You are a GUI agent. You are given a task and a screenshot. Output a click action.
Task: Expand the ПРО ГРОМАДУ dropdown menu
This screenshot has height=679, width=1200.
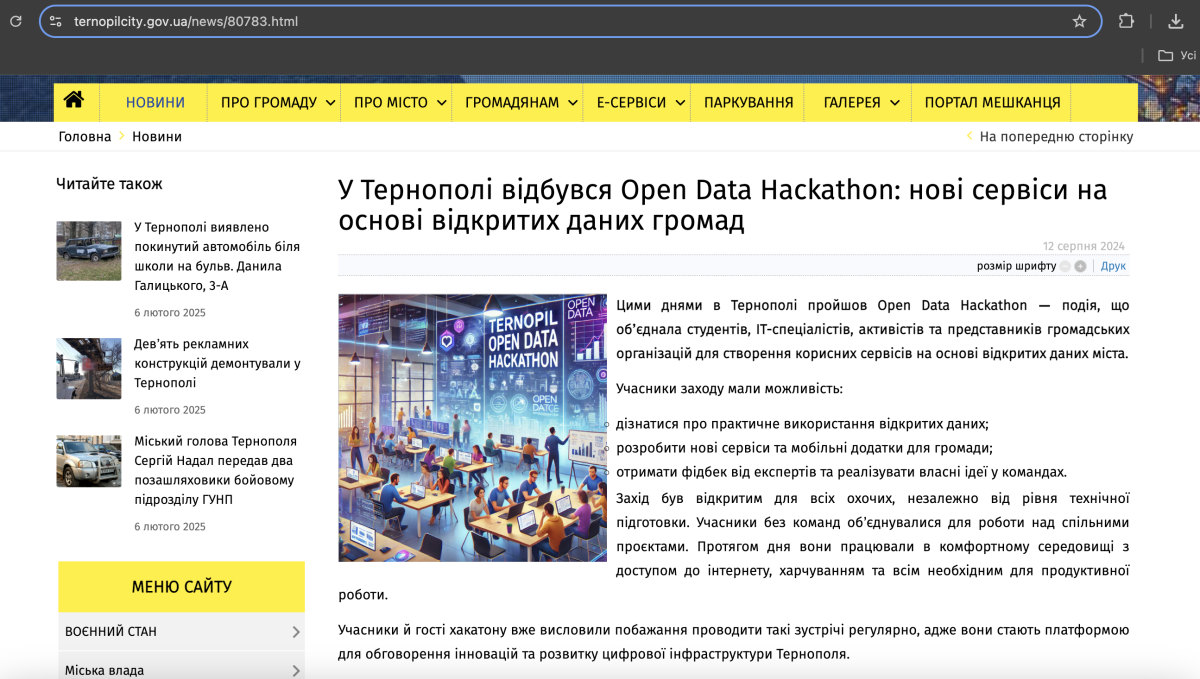click(275, 102)
